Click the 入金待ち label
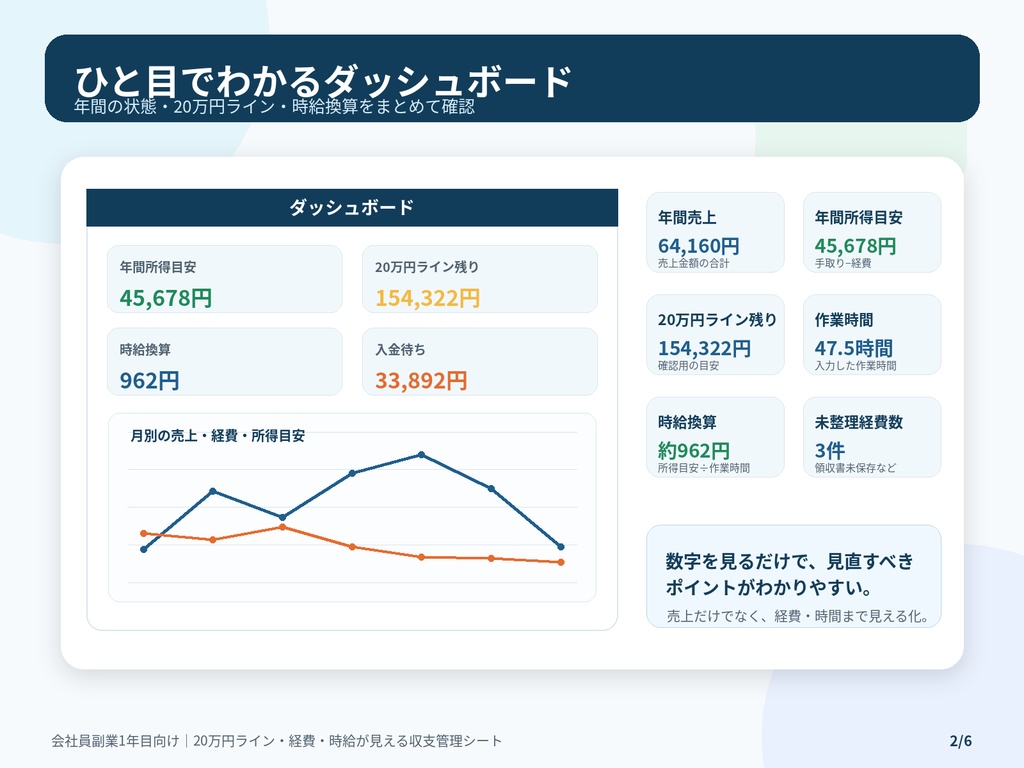 400,349
